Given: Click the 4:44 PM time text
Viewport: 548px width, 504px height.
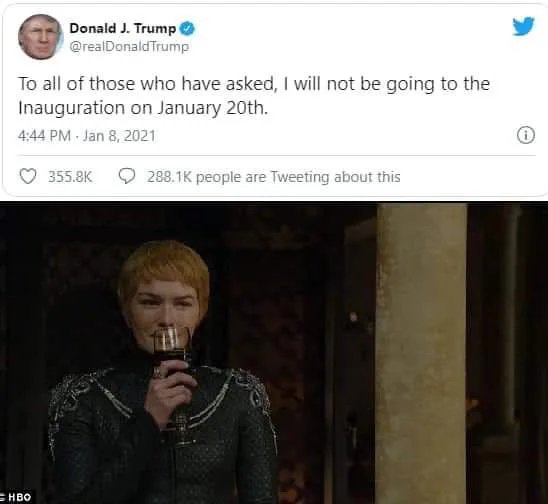Looking at the screenshot, I should coord(44,136).
